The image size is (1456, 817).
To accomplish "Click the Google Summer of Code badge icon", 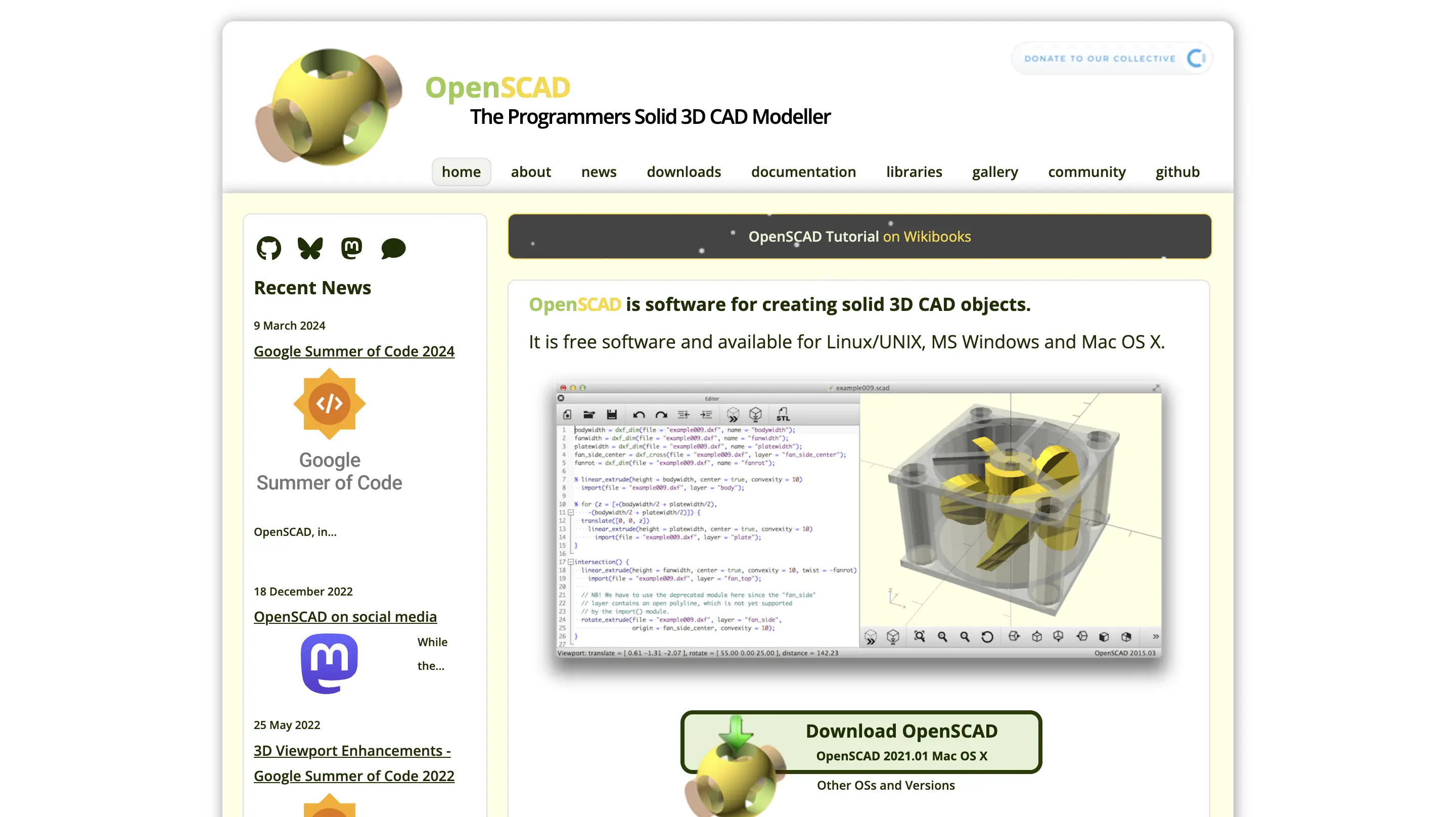I will (329, 404).
